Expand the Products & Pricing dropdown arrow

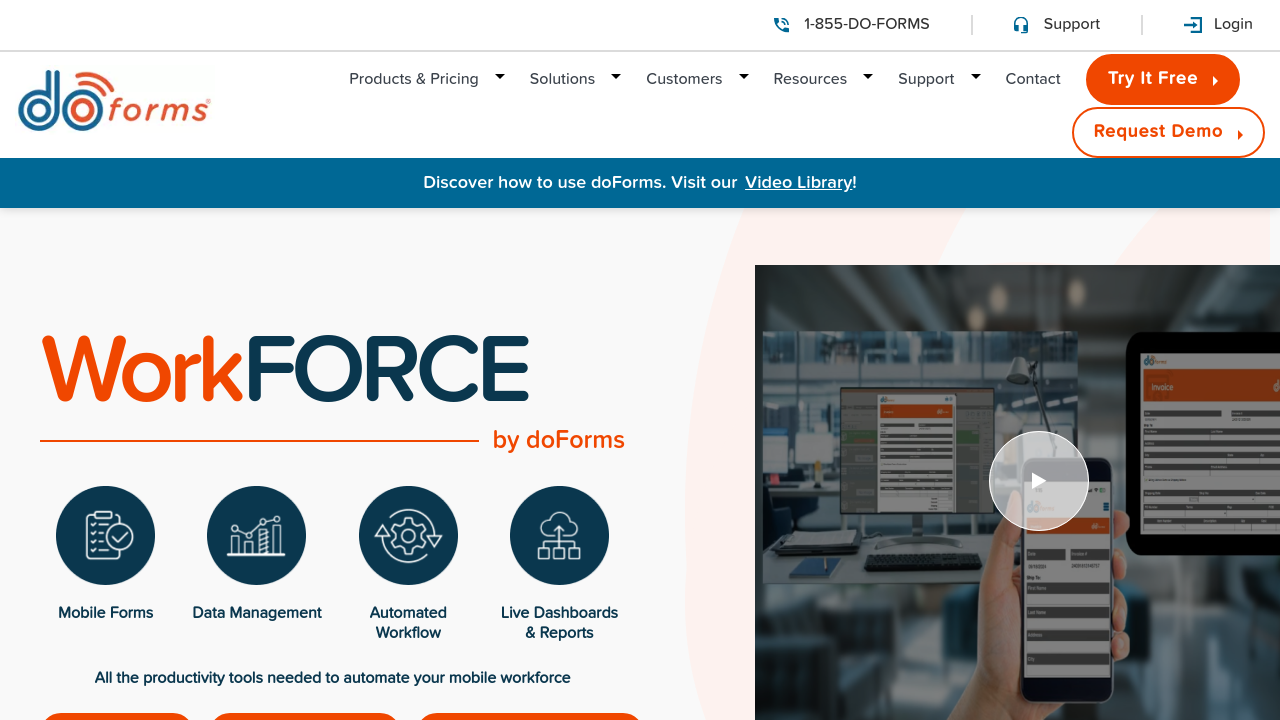click(500, 77)
